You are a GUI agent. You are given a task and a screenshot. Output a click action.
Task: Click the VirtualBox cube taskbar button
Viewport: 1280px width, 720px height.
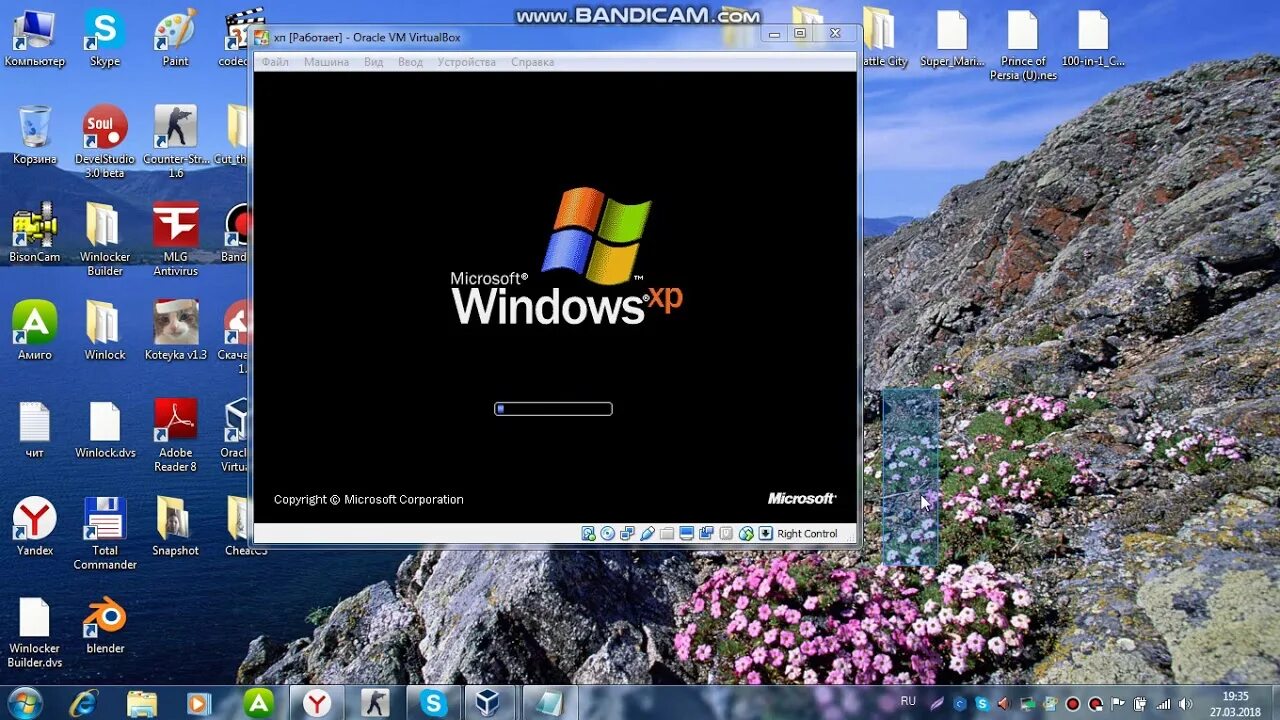click(488, 703)
